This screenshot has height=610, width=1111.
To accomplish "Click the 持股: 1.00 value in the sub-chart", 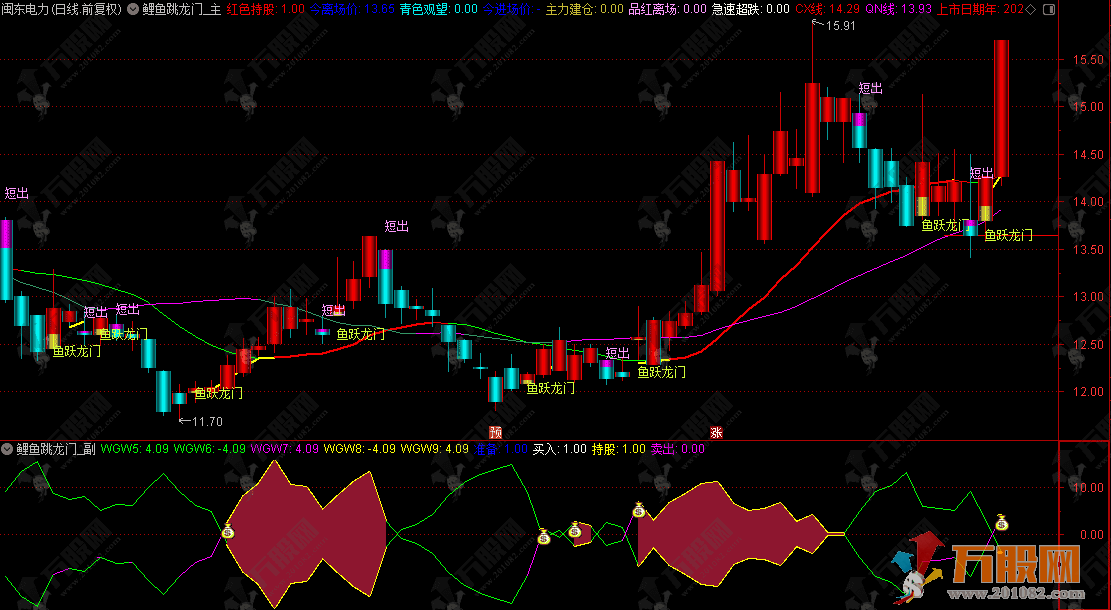I will tap(619, 448).
